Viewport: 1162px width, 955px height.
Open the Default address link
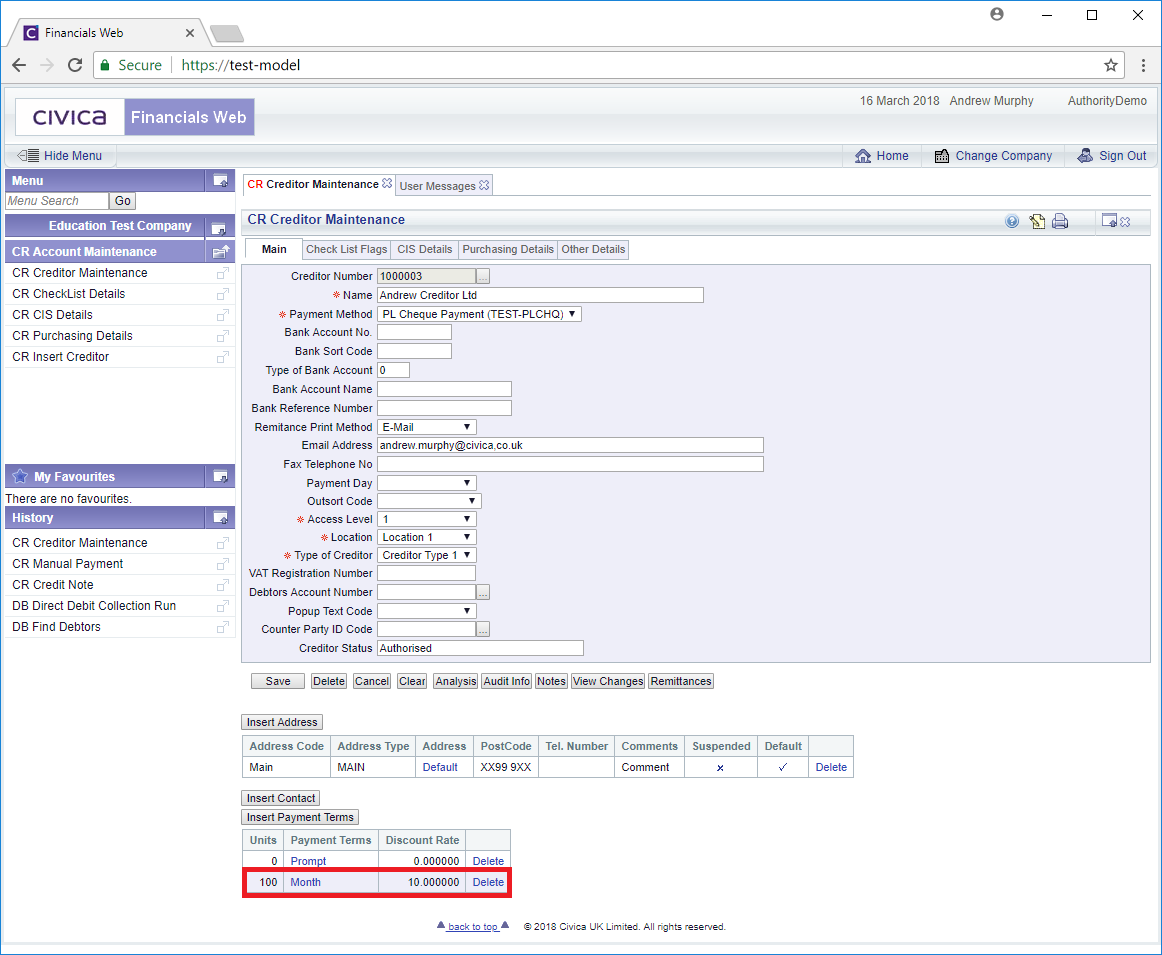coord(440,768)
